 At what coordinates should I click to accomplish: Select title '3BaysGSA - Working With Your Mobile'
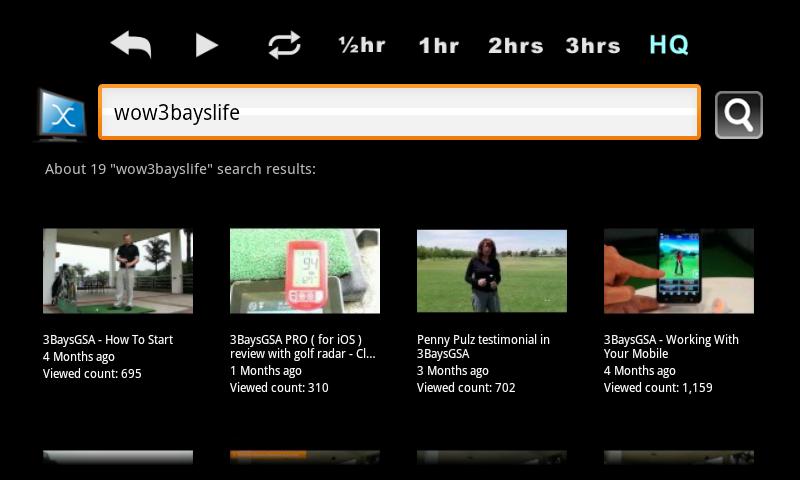coord(671,346)
